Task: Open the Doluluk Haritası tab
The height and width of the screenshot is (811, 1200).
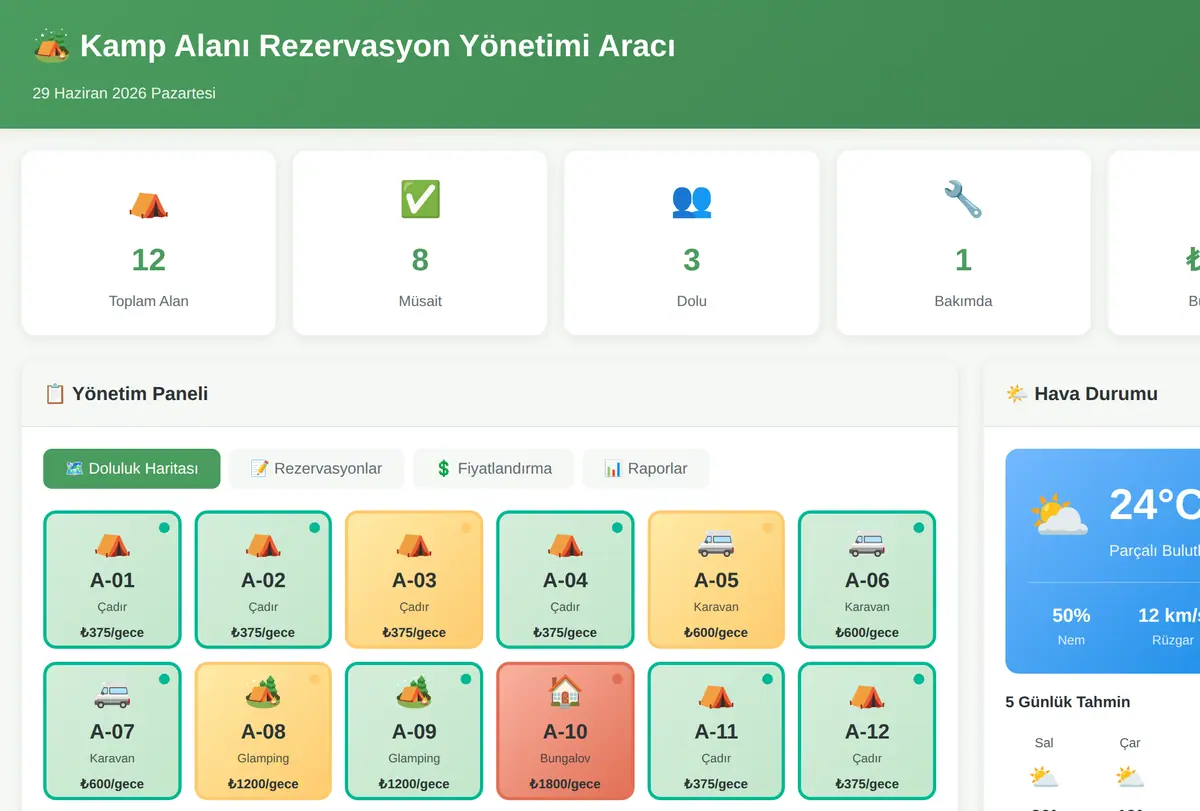Action: 131,468
